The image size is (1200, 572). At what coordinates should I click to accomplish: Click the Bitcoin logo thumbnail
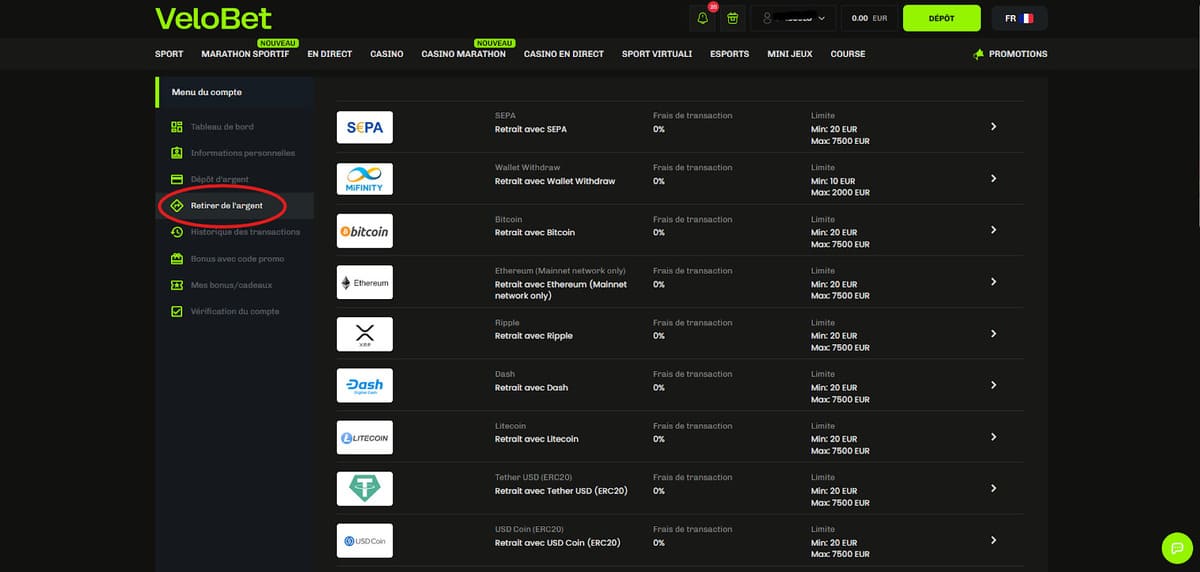(x=365, y=231)
